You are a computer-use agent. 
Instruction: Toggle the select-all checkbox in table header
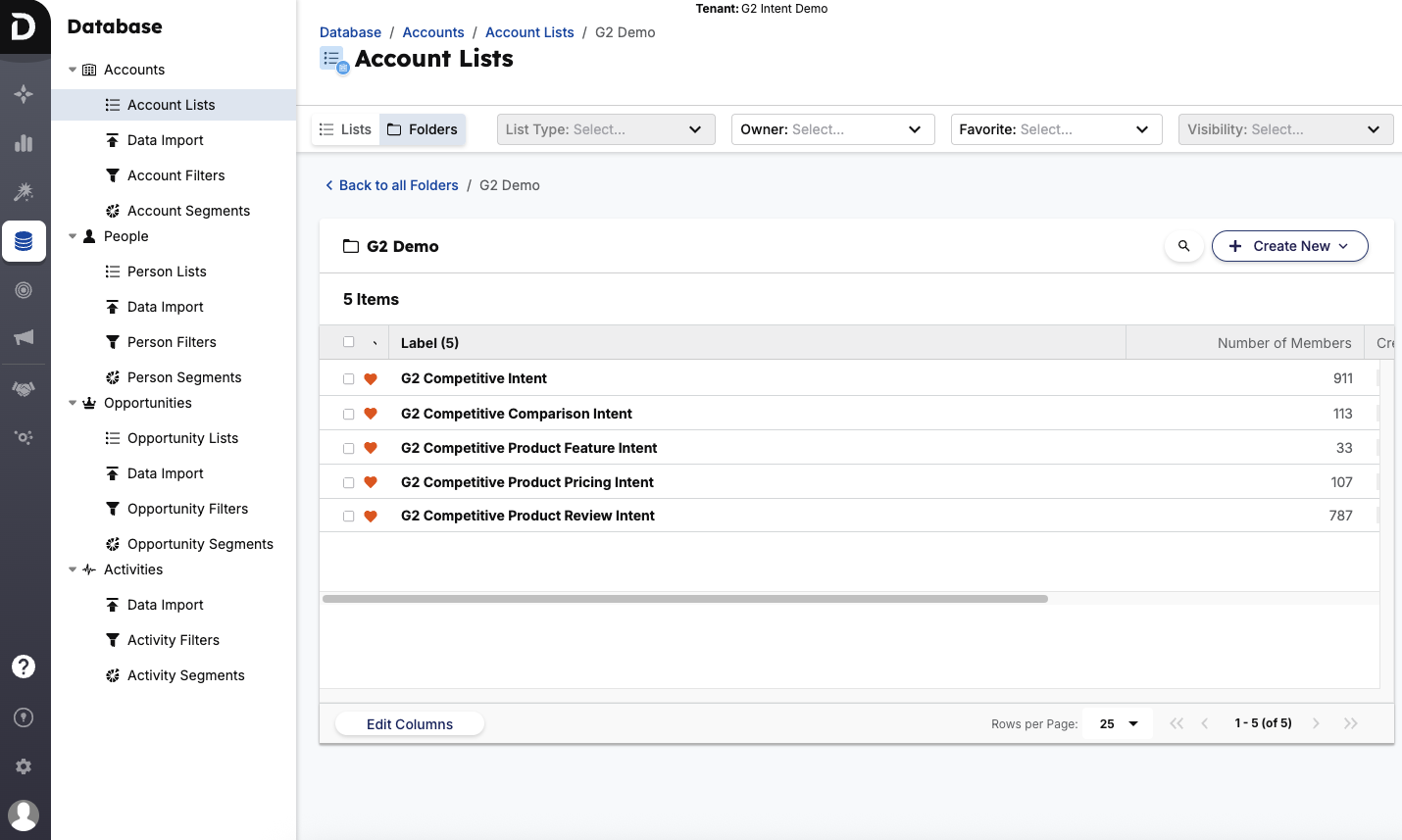[348, 342]
